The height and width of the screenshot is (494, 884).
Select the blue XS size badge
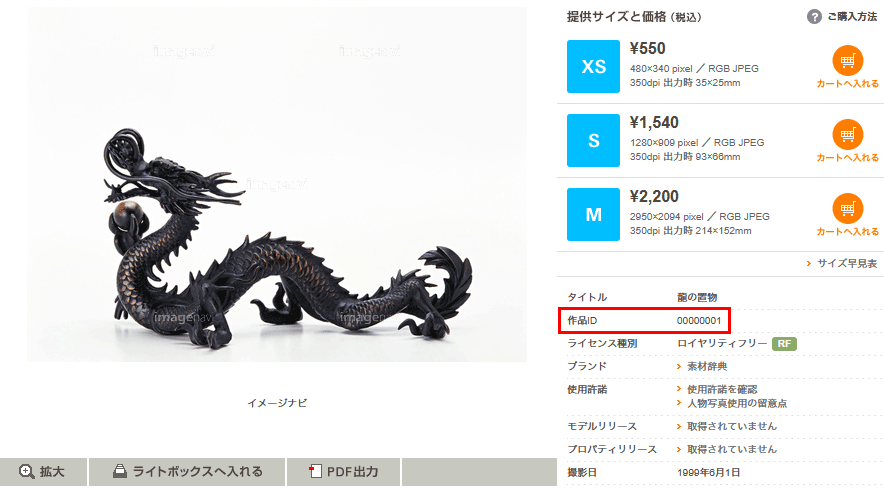pos(593,67)
